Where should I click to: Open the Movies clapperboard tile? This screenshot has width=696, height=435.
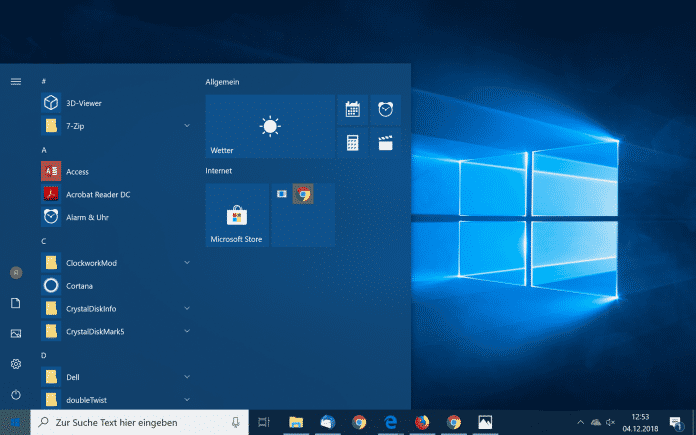click(385, 143)
